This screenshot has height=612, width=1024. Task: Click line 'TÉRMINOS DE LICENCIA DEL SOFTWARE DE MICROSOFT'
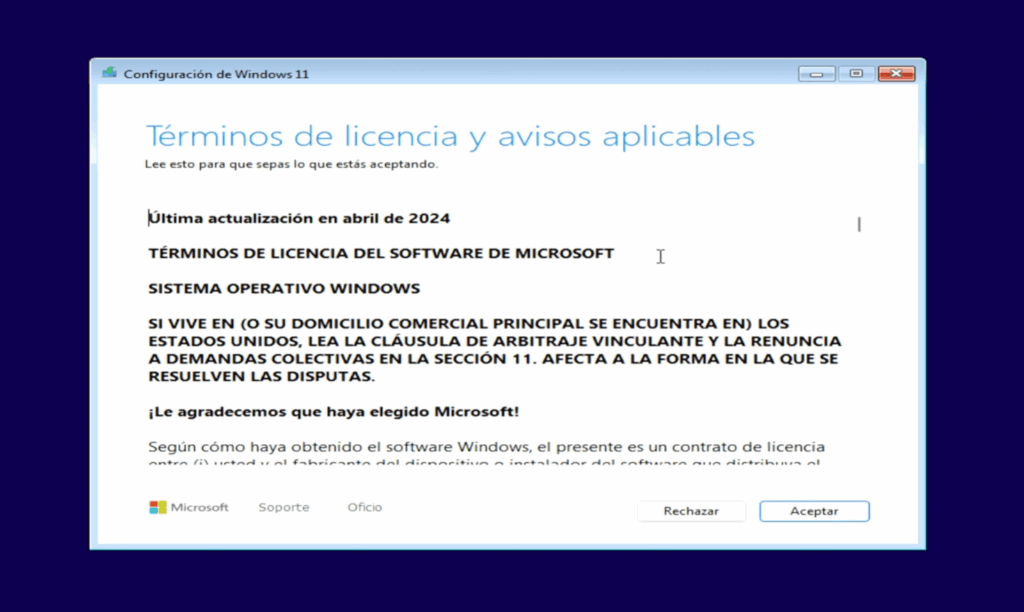(381, 253)
